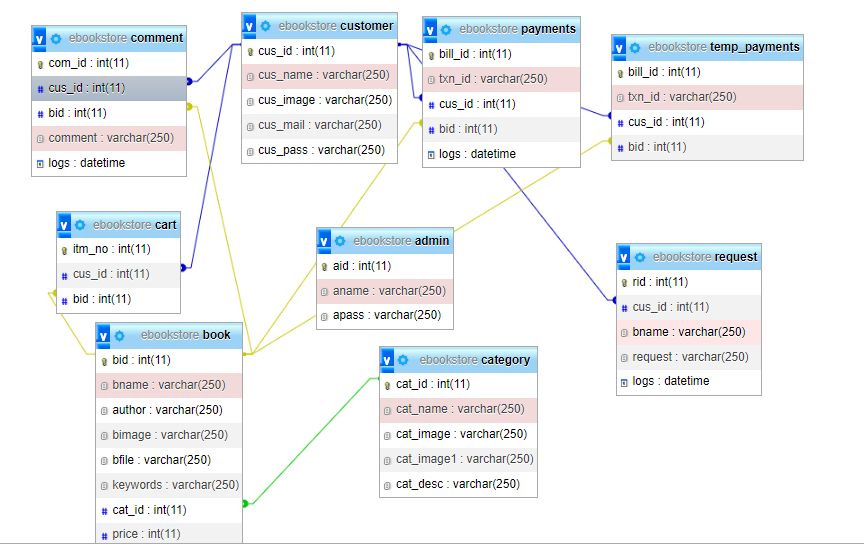Image resolution: width=864 pixels, height=544 pixels.
Task: Collapse the temp_payments table with its v toggle
Action: pos(619,47)
